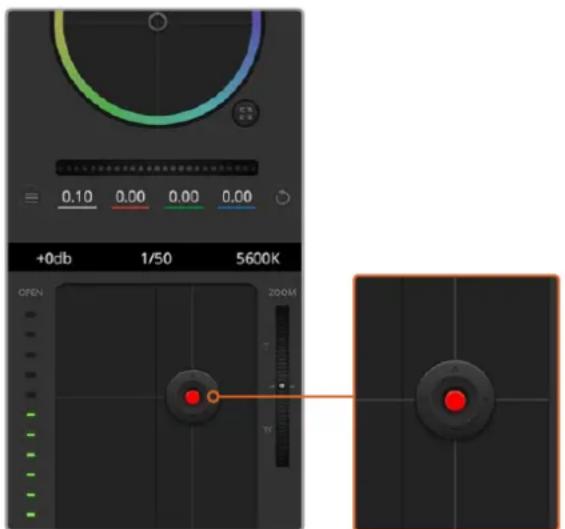Select the green channel 0.00 value
The height and width of the screenshot is (529, 565).
[x=184, y=198]
